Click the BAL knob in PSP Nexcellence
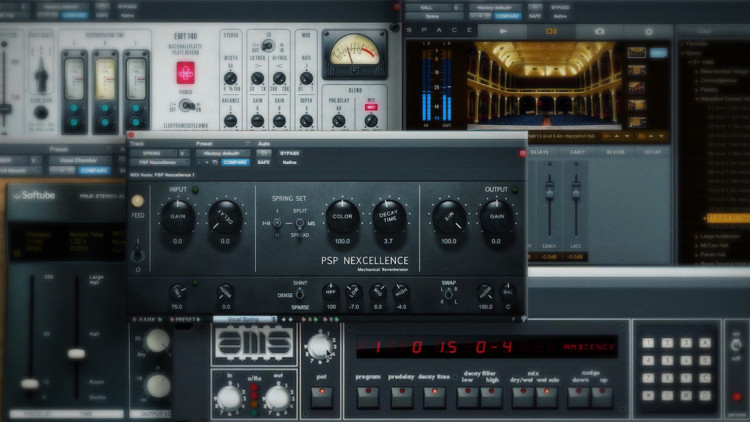Screen dimensions: 750x422 click(508, 291)
